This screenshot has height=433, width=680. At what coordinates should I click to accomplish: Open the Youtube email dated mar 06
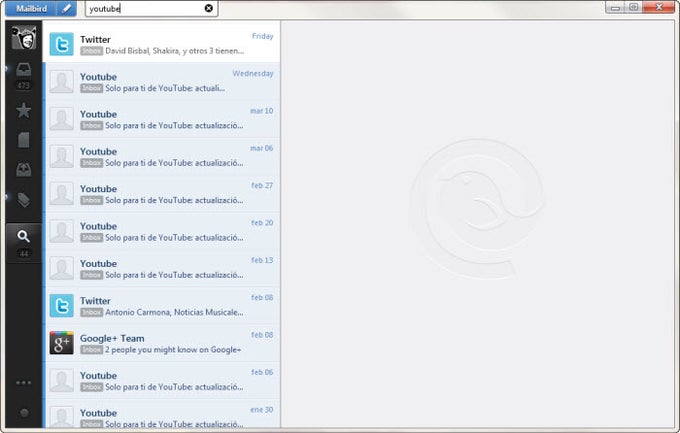click(x=162, y=156)
